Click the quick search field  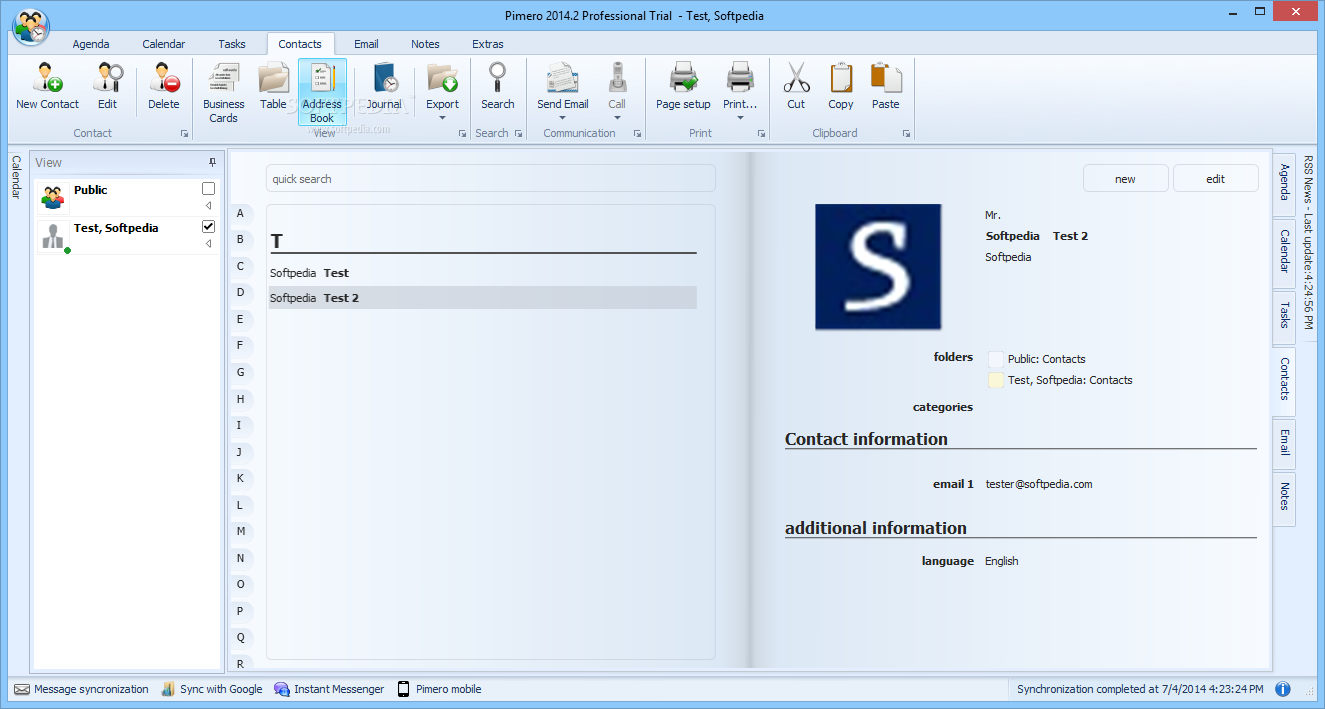click(x=490, y=178)
